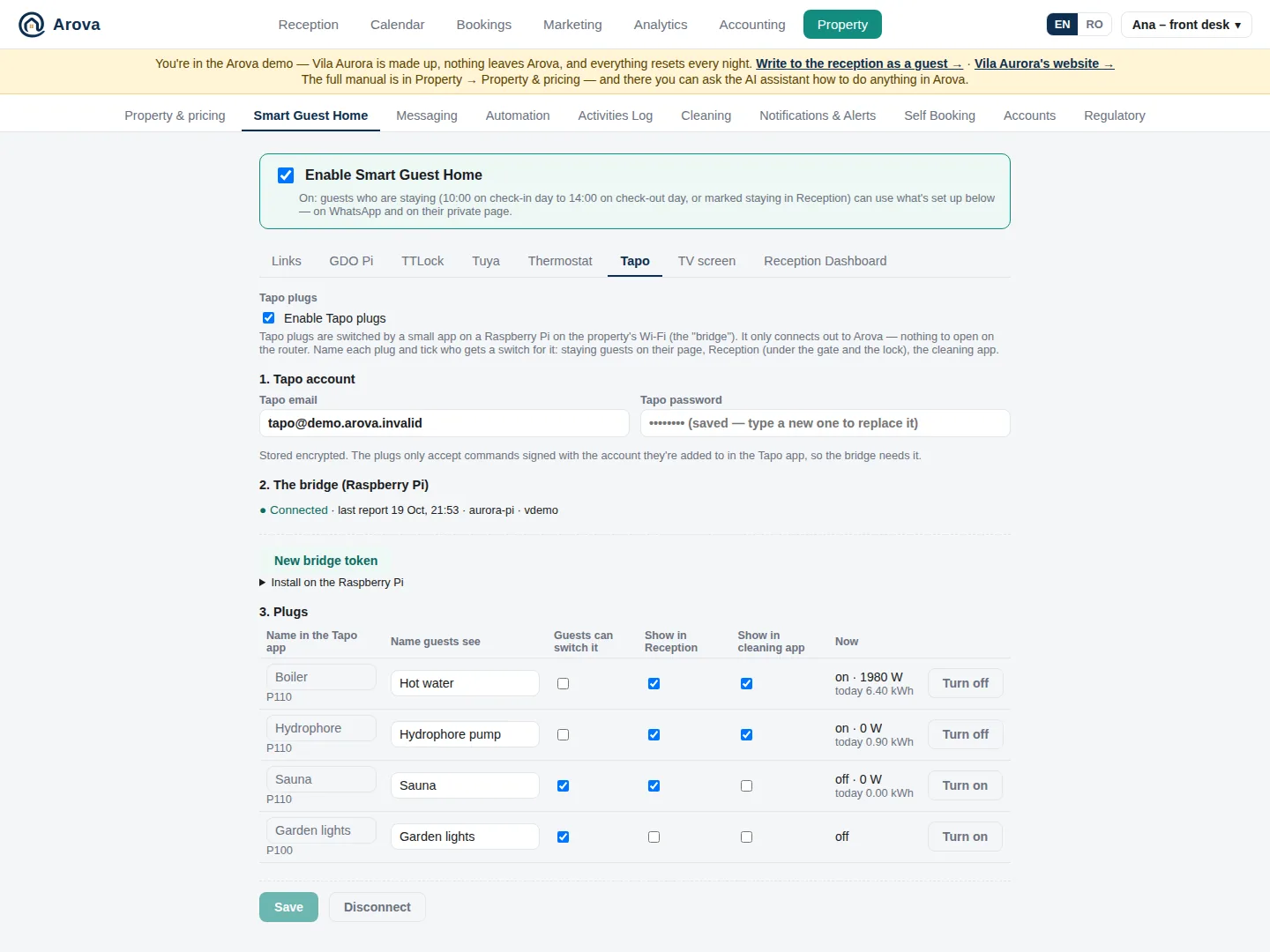Open the Reception menu

coord(308,25)
